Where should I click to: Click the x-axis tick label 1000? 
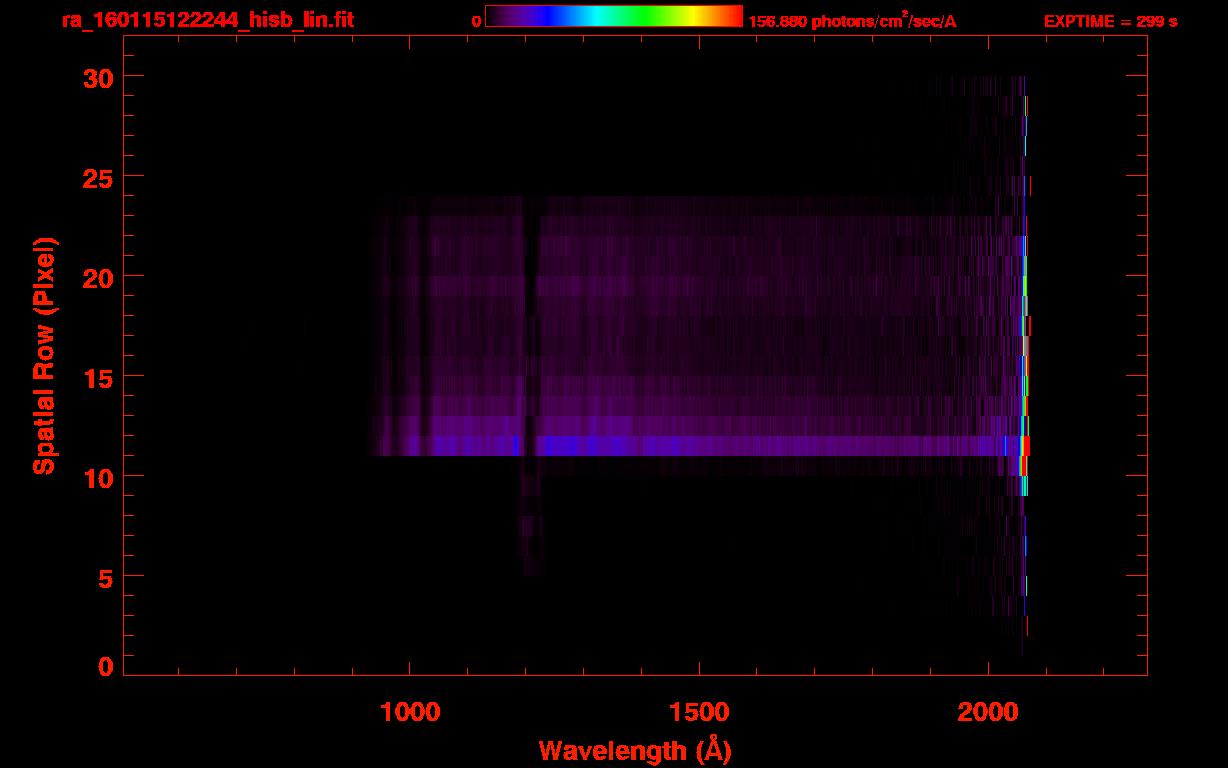pyautogui.click(x=410, y=711)
